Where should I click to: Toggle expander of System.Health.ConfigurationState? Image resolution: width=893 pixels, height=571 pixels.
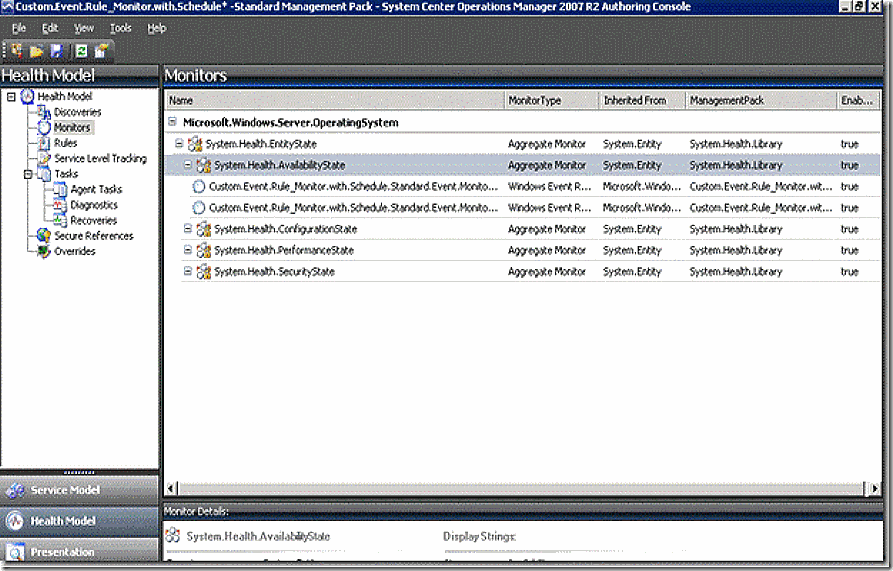pos(187,228)
